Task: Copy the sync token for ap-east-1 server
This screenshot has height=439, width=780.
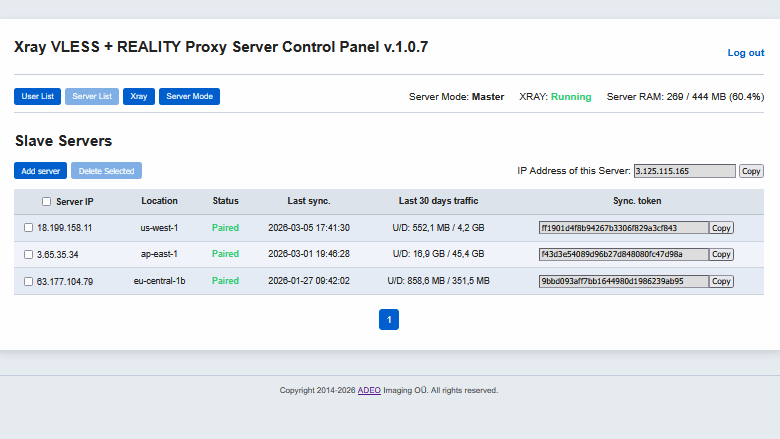Action: click(721, 255)
